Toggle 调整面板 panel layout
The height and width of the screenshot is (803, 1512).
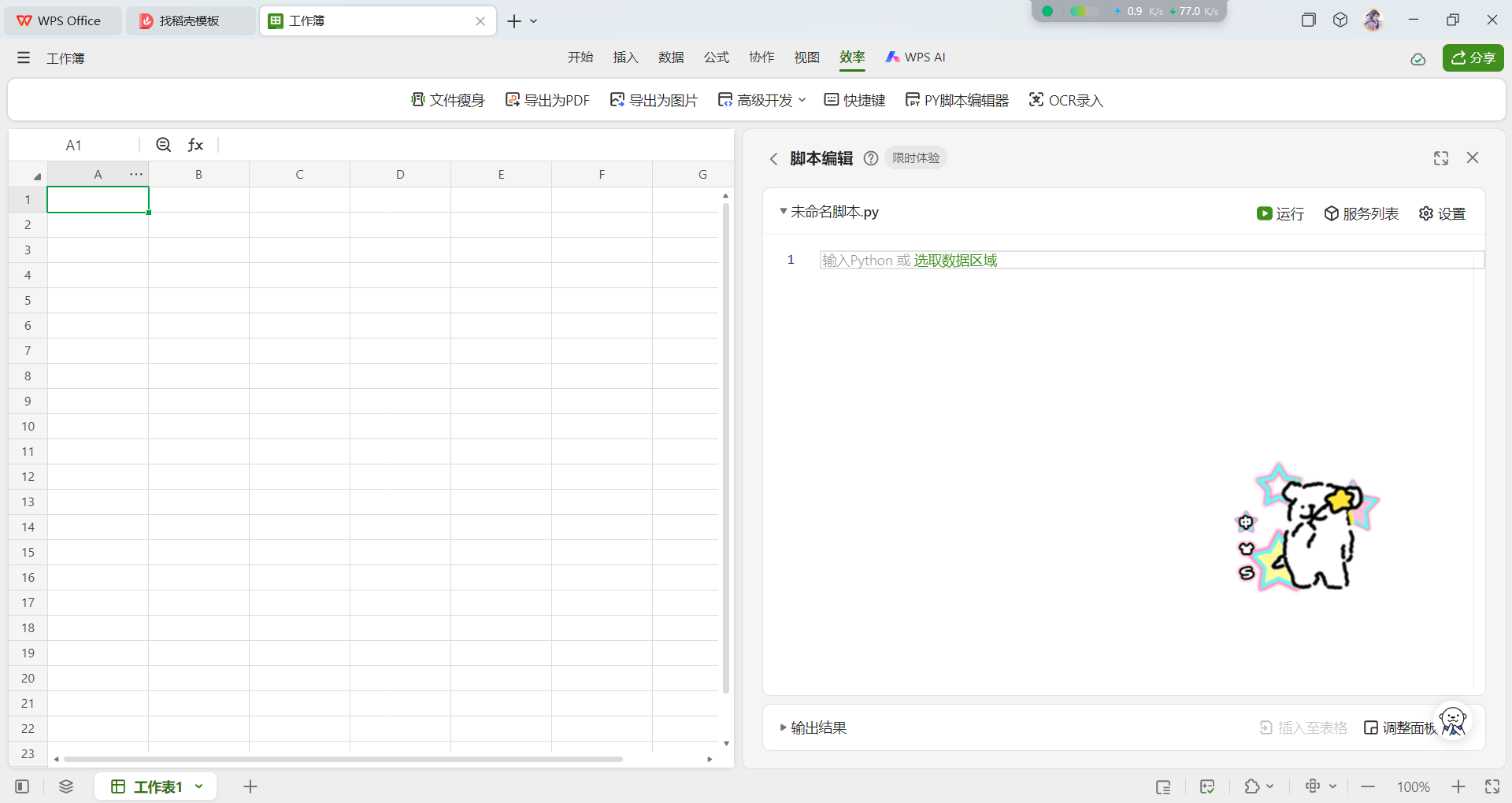pyautogui.click(x=1401, y=727)
